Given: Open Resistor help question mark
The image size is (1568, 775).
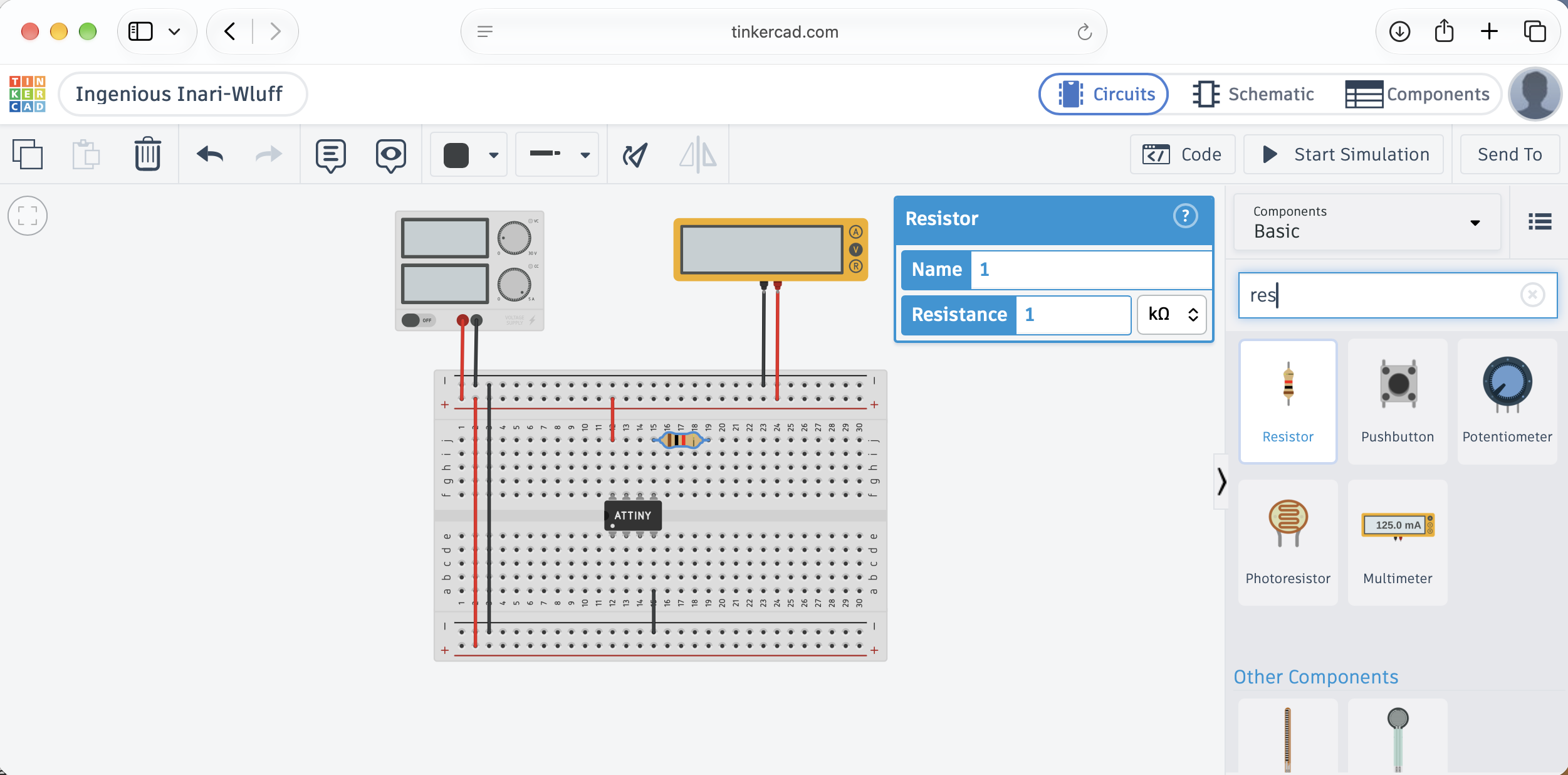Looking at the screenshot, I should 1185,216.
